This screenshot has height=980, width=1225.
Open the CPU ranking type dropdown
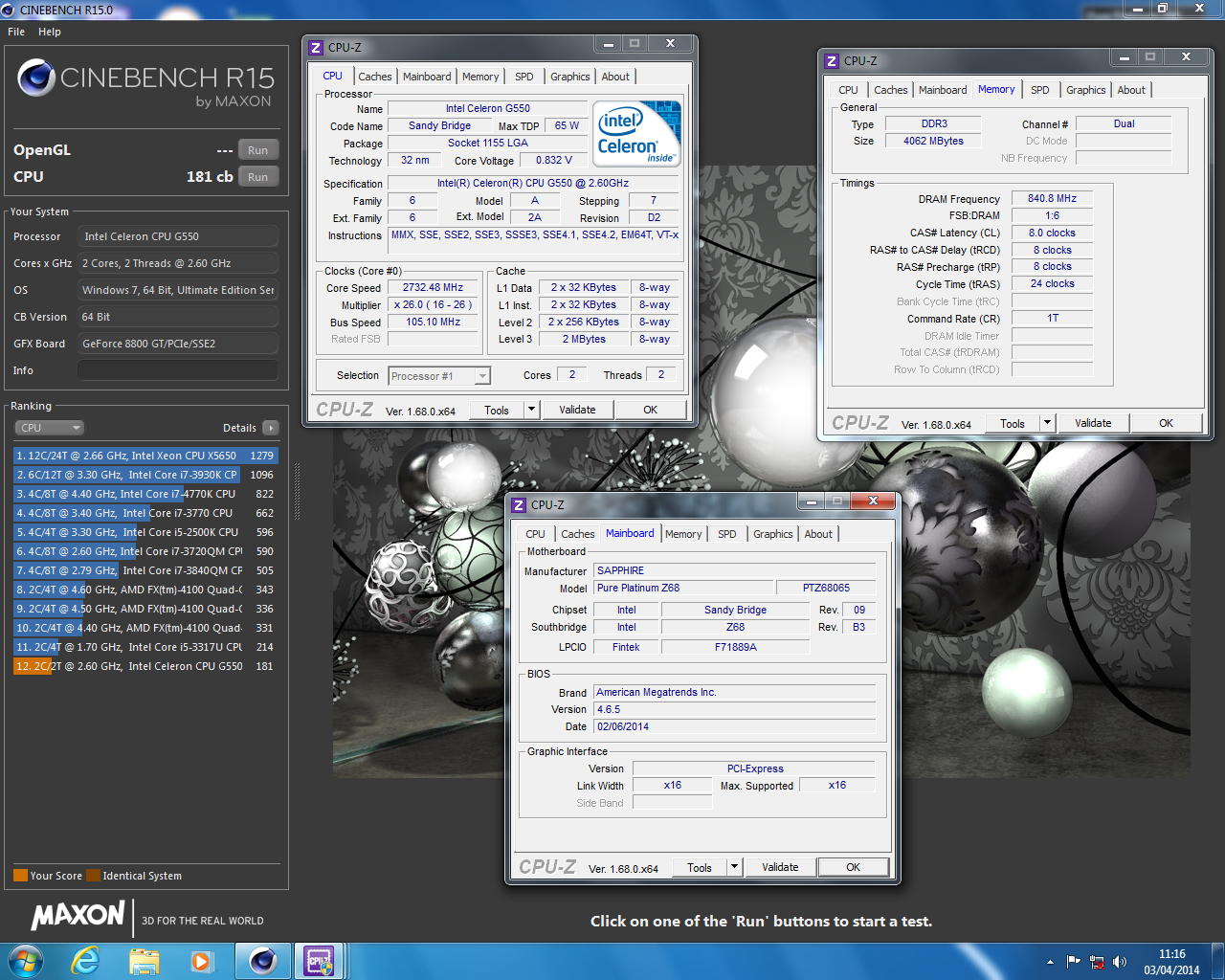[49, 428]
